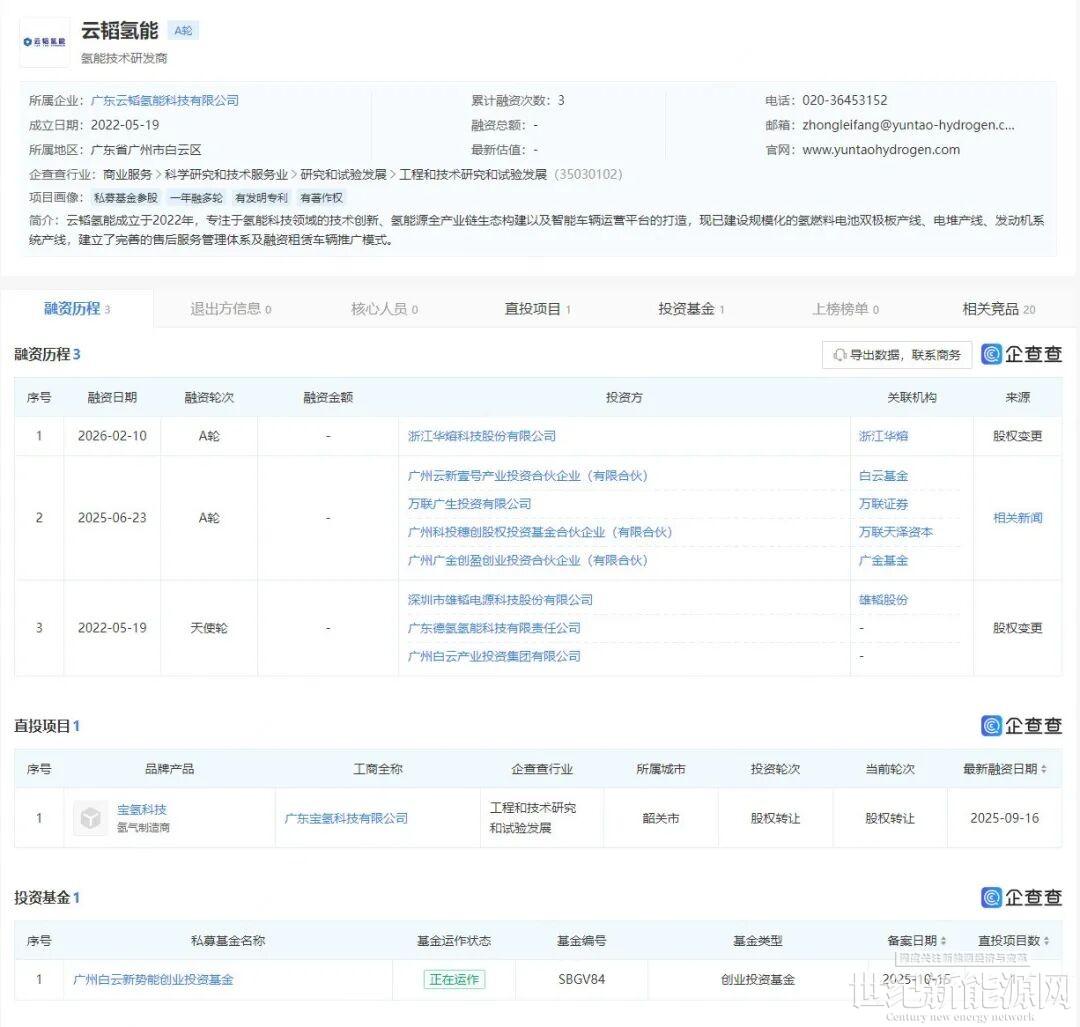The width and height of the screenshot is (1080, 1027).
Task: Click 企查查 logo beside 融资历程 heading
Action: point(1021,354)
